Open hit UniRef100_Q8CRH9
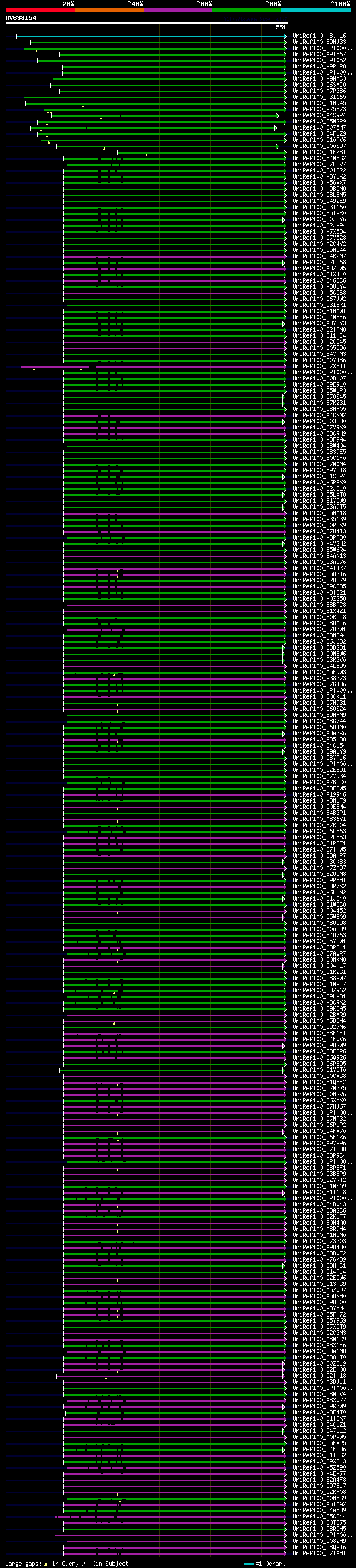Screen dimensions: 356x1568 tap(319, 433)
